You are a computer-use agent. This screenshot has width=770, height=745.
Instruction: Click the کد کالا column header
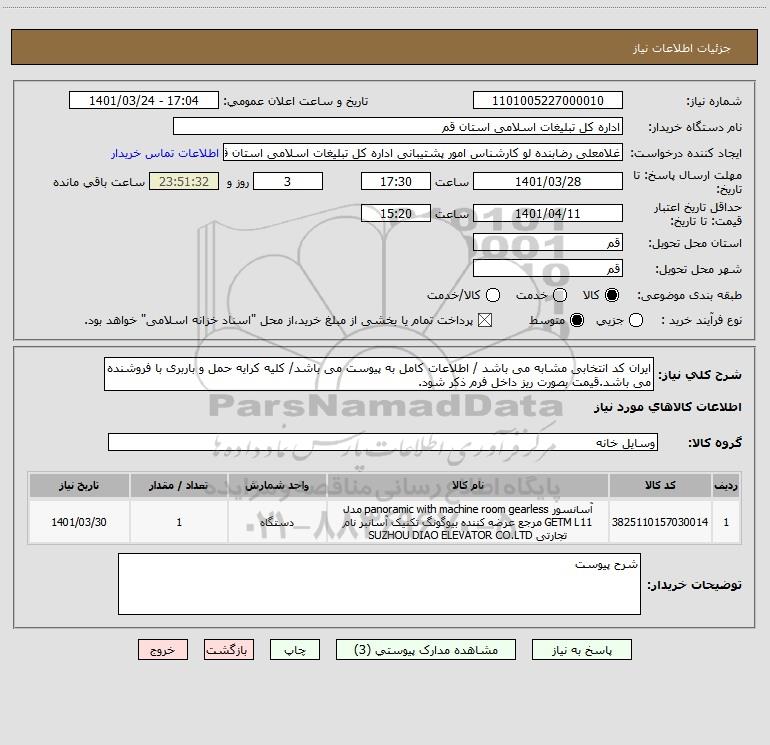coord(660,485)
